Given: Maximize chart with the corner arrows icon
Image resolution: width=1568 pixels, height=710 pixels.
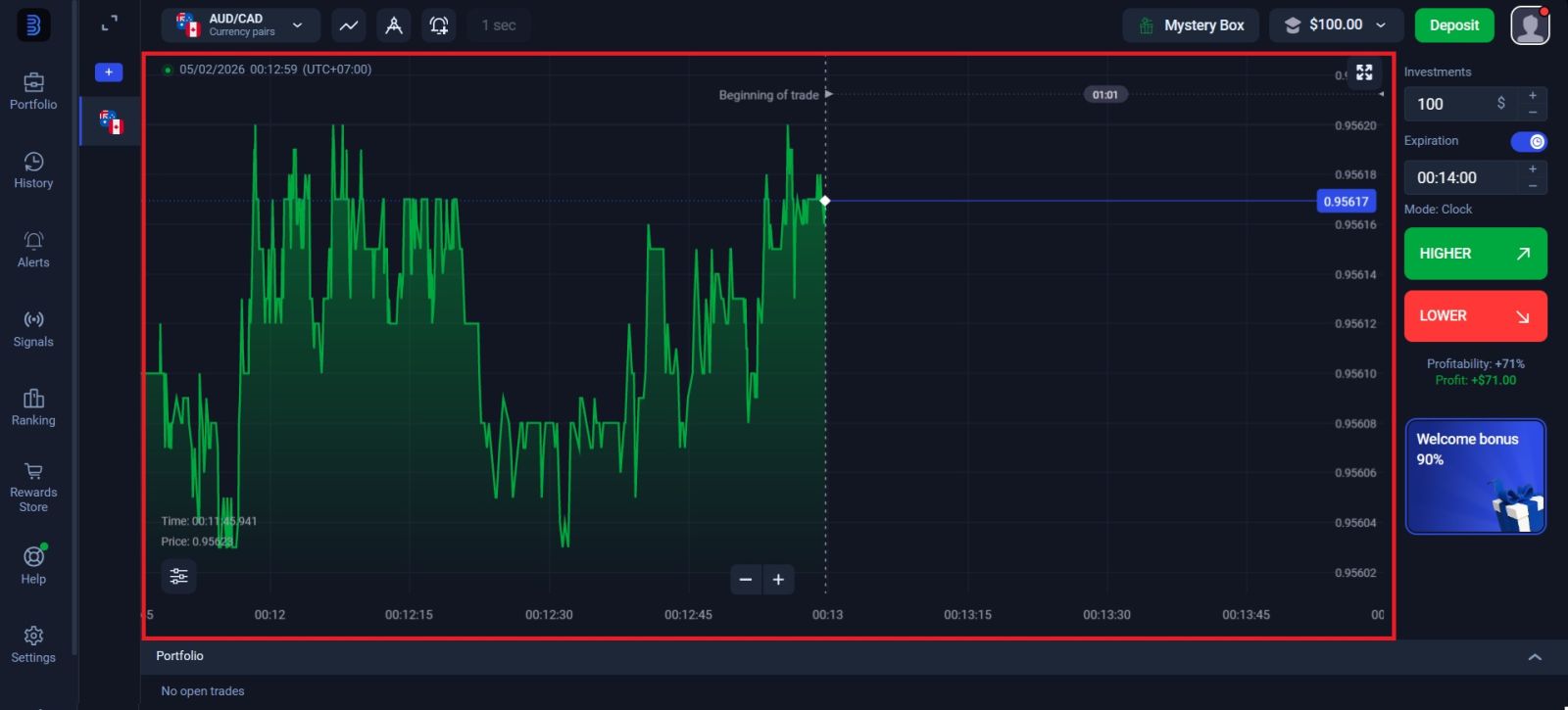Looking at the screenshot, I should 1364,72.
